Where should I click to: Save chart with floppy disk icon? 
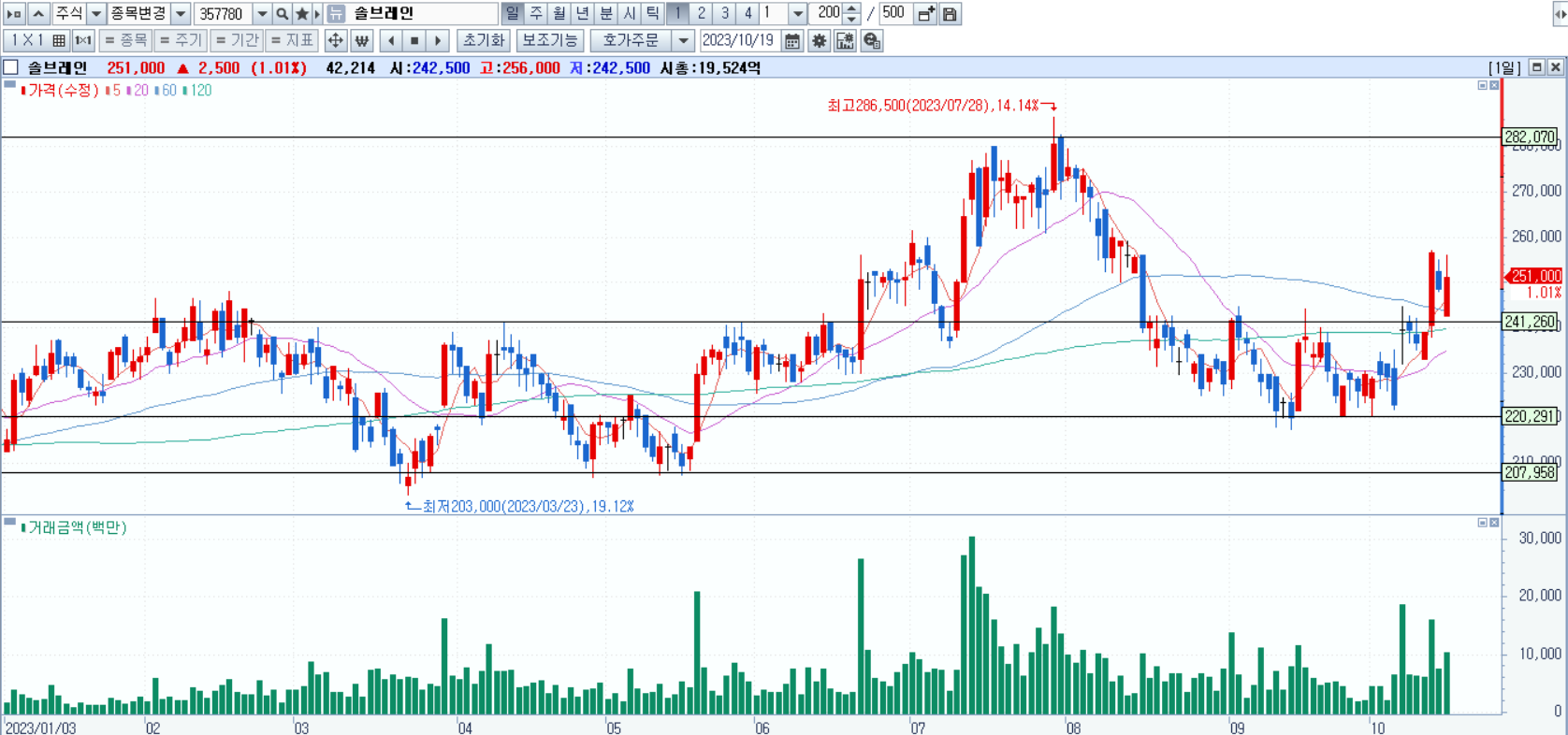950,14
